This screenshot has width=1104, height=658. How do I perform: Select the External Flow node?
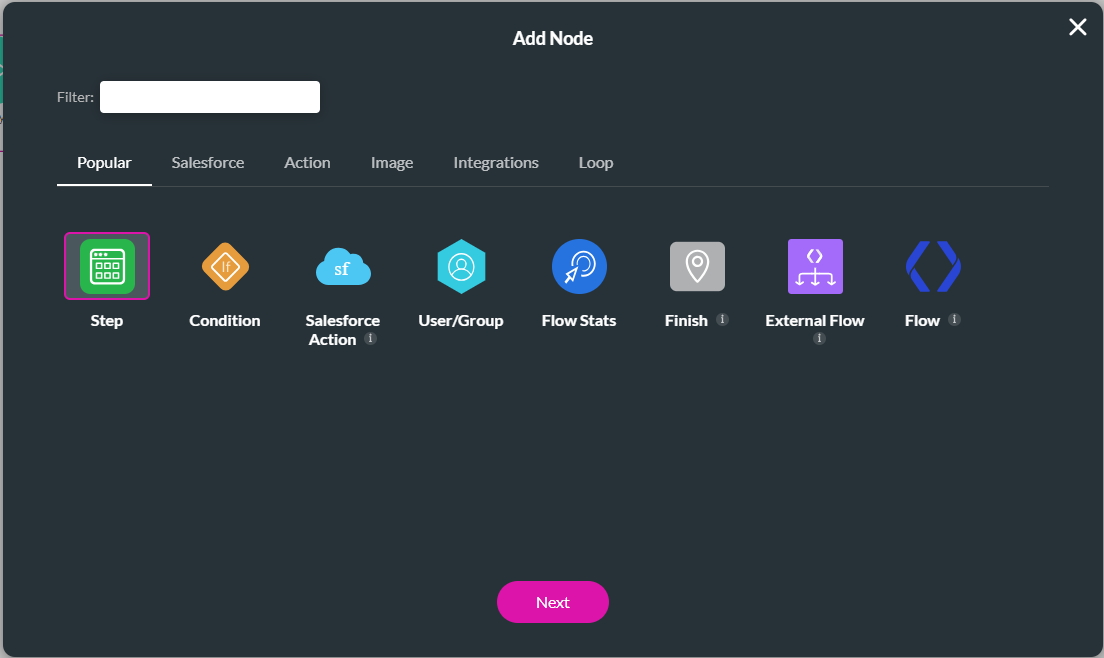tap(815, 266)
